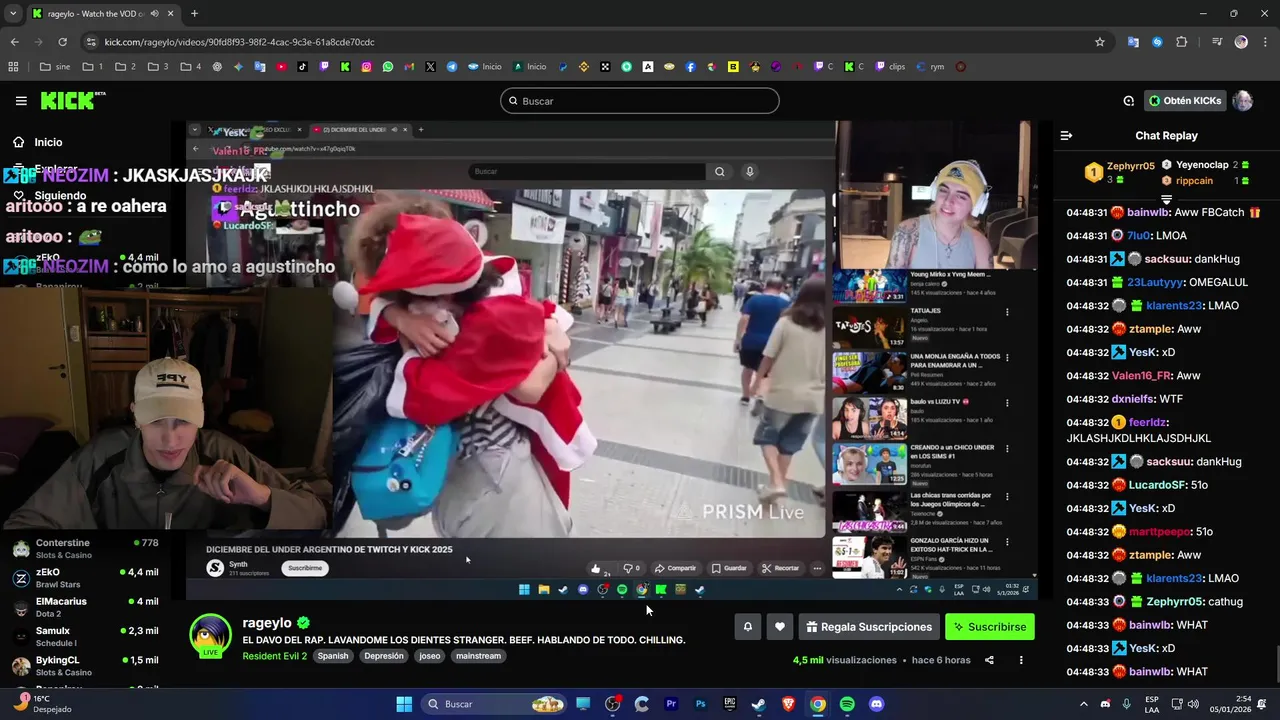Open Epic Games Launcher from the taskbar
Image resolution: width=1280 pixels, height=720 pixels.
tap(730, 704)
